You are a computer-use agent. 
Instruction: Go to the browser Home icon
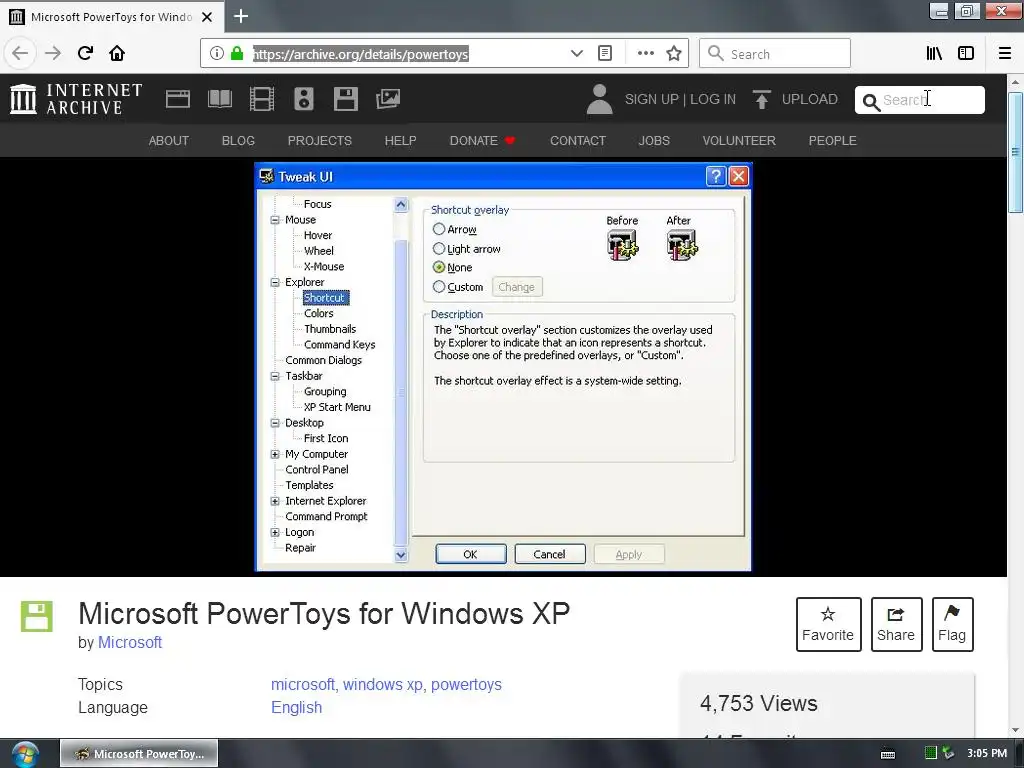point(117,54)
